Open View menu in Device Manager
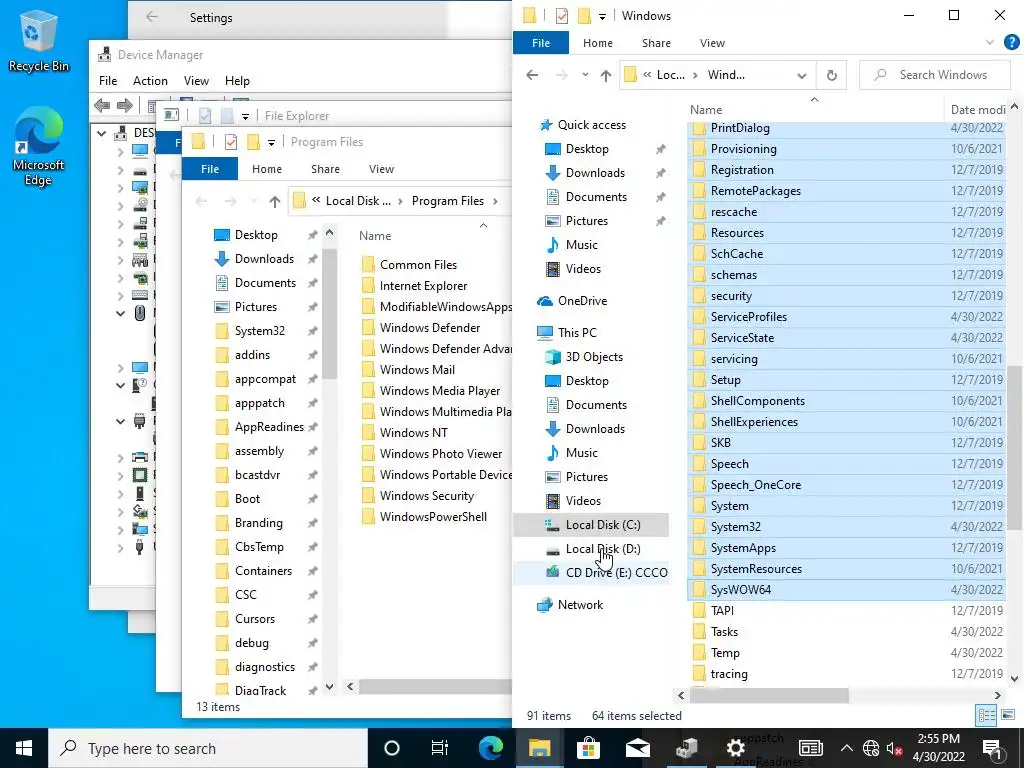 (196, 81)
